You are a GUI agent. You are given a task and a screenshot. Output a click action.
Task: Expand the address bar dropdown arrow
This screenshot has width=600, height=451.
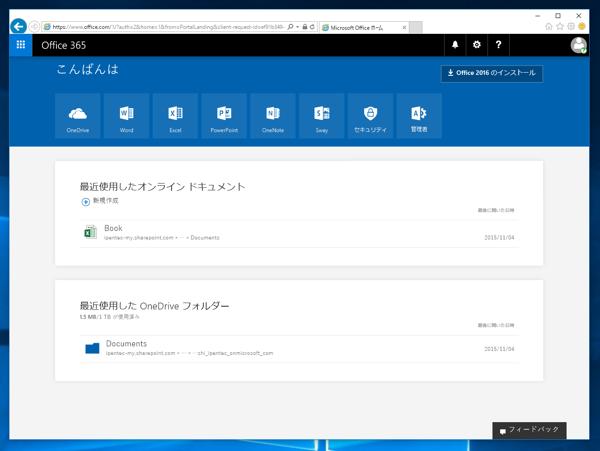click(298, 27)
